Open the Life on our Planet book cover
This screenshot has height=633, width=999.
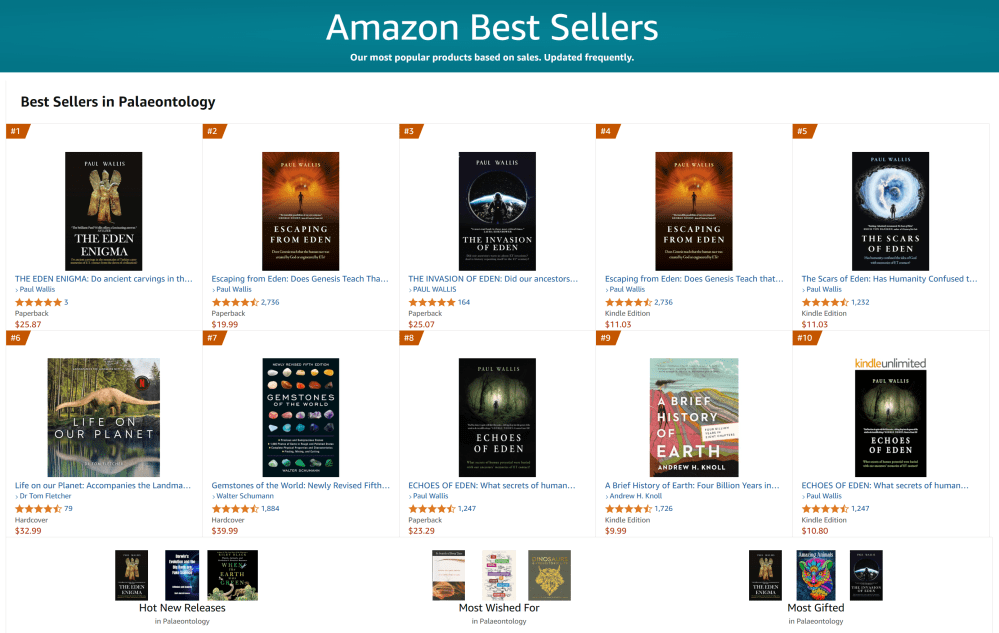(x=104, y=417)
